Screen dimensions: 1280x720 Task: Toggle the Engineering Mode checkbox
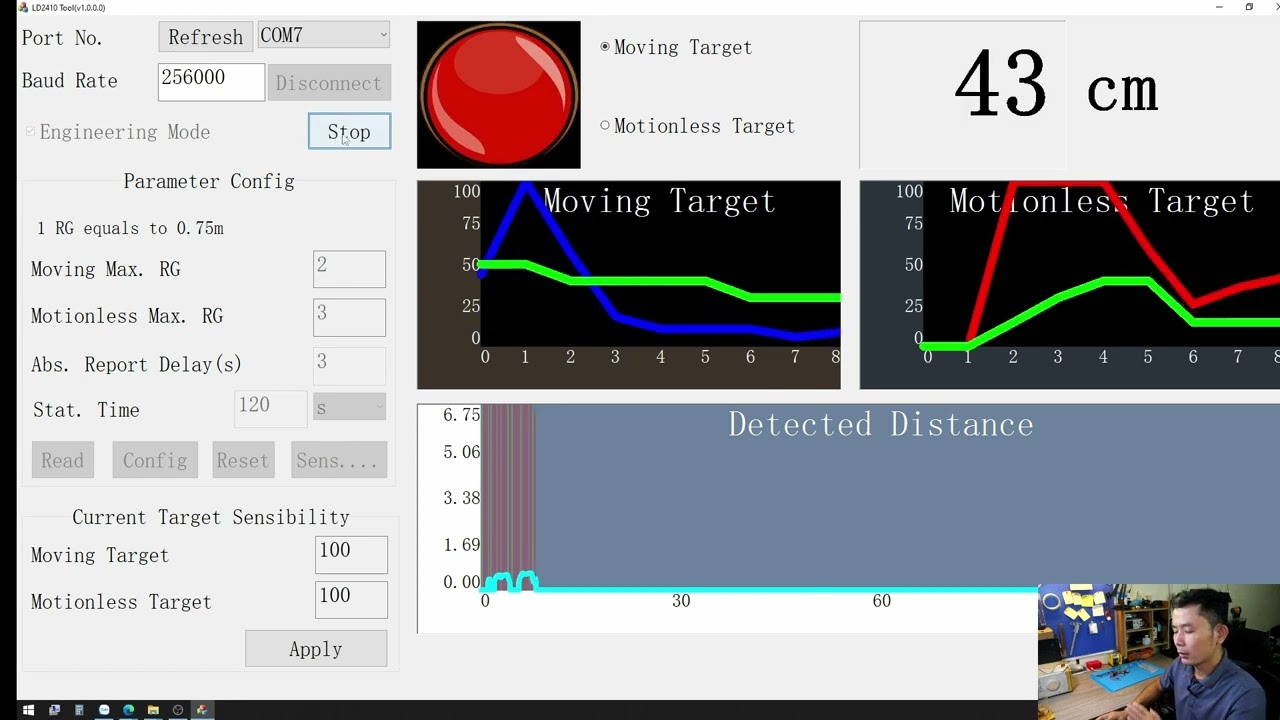point(30,132)
